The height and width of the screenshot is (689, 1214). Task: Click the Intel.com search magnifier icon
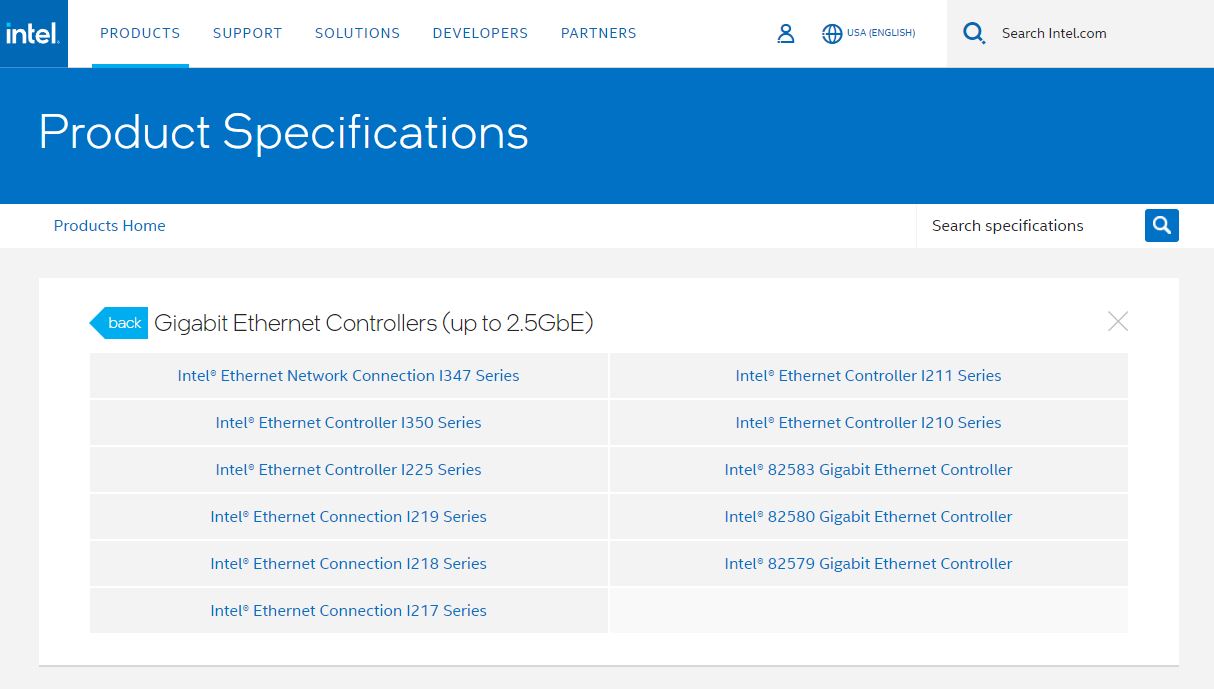[974, 34]
